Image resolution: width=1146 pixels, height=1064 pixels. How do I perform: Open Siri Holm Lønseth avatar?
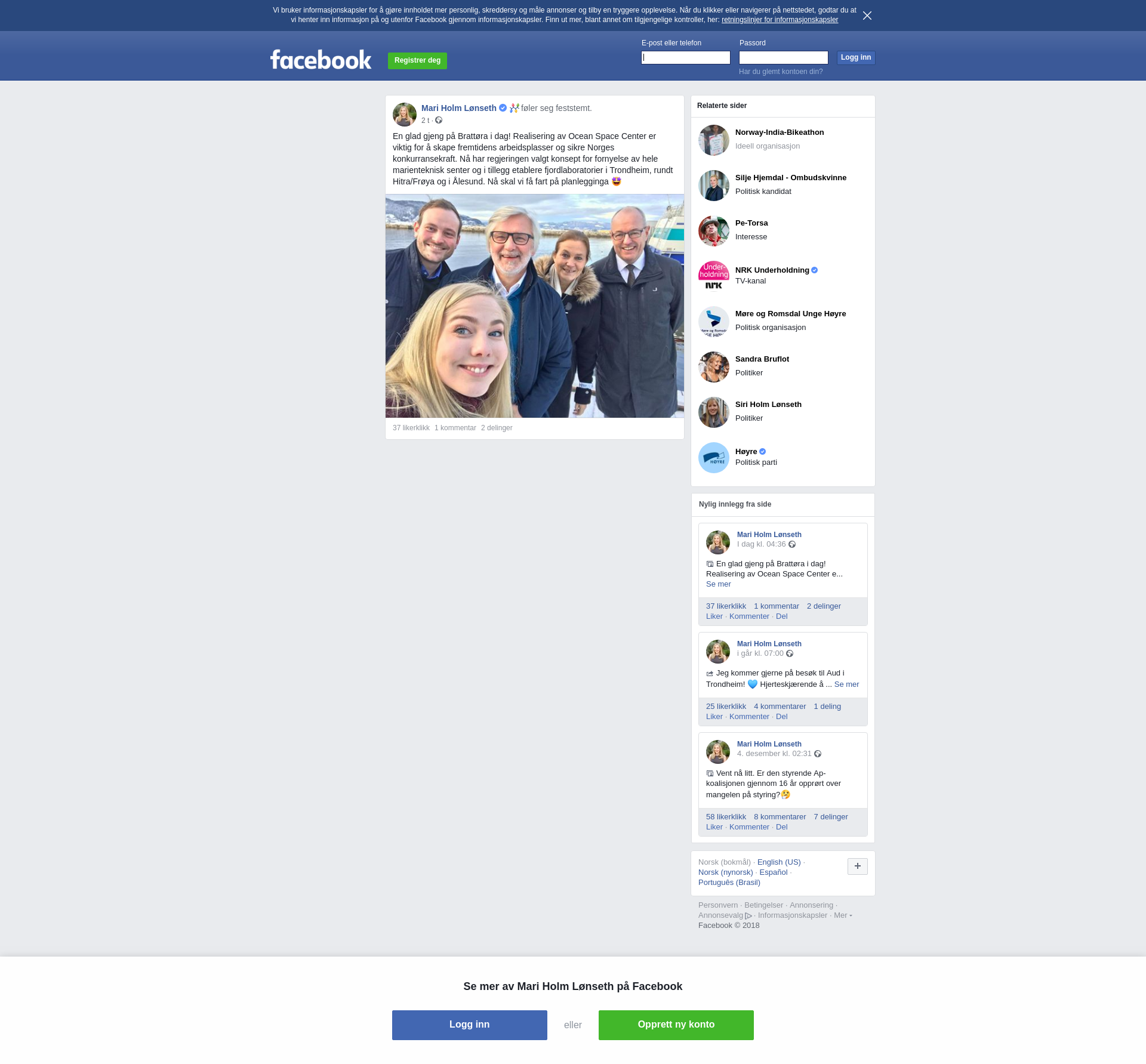click(714, 412)
